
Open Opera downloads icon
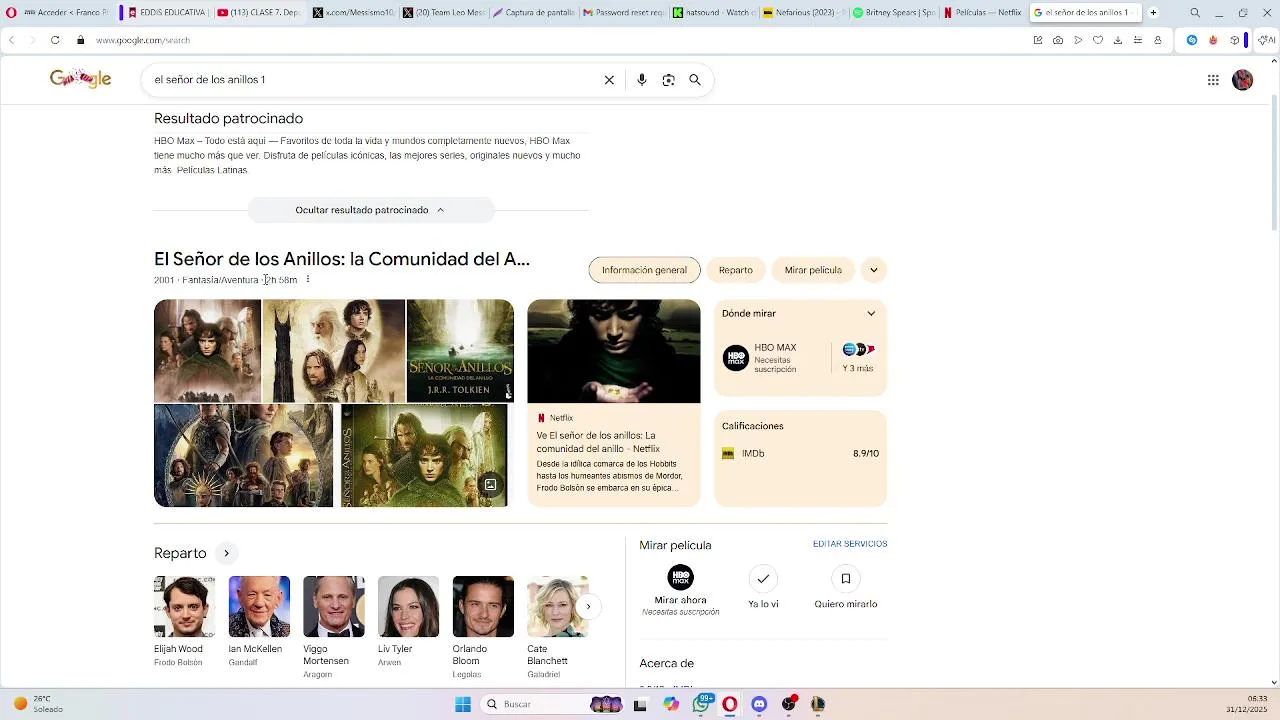click(x=1118, y=40)
